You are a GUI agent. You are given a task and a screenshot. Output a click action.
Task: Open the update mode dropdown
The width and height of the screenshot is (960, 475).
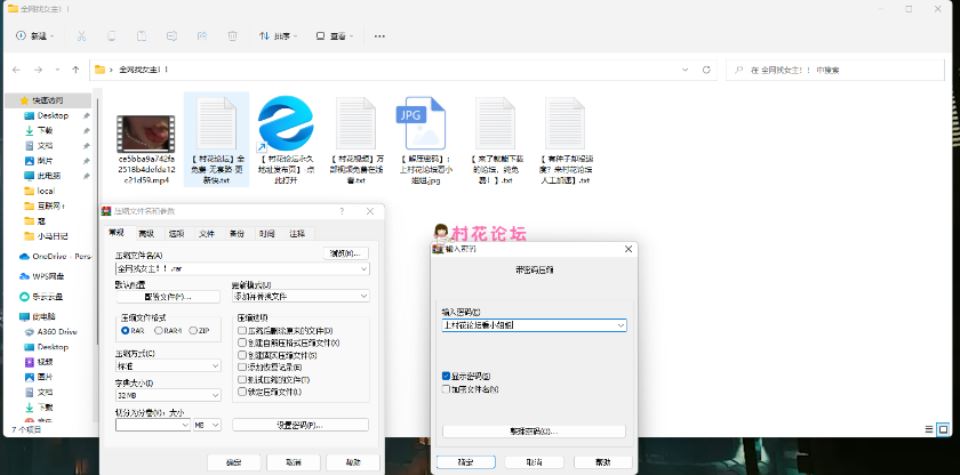point(364,296)
